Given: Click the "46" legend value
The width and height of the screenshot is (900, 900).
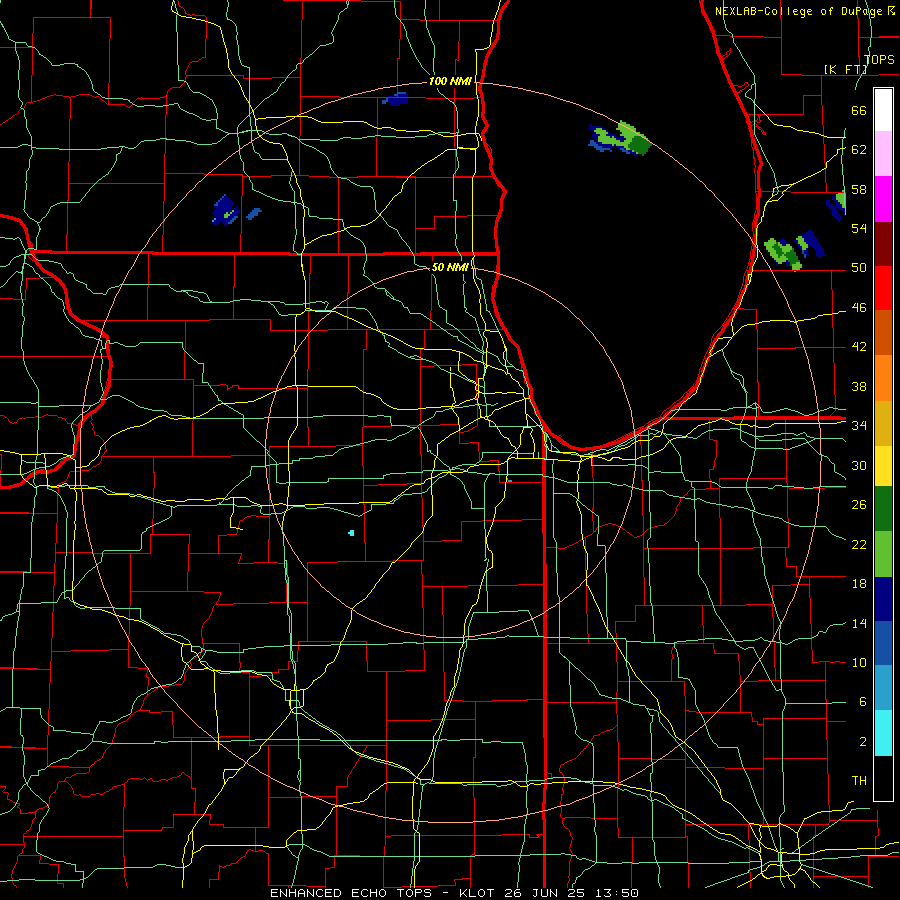Looking at the screenshot, I should coord(859,308).
